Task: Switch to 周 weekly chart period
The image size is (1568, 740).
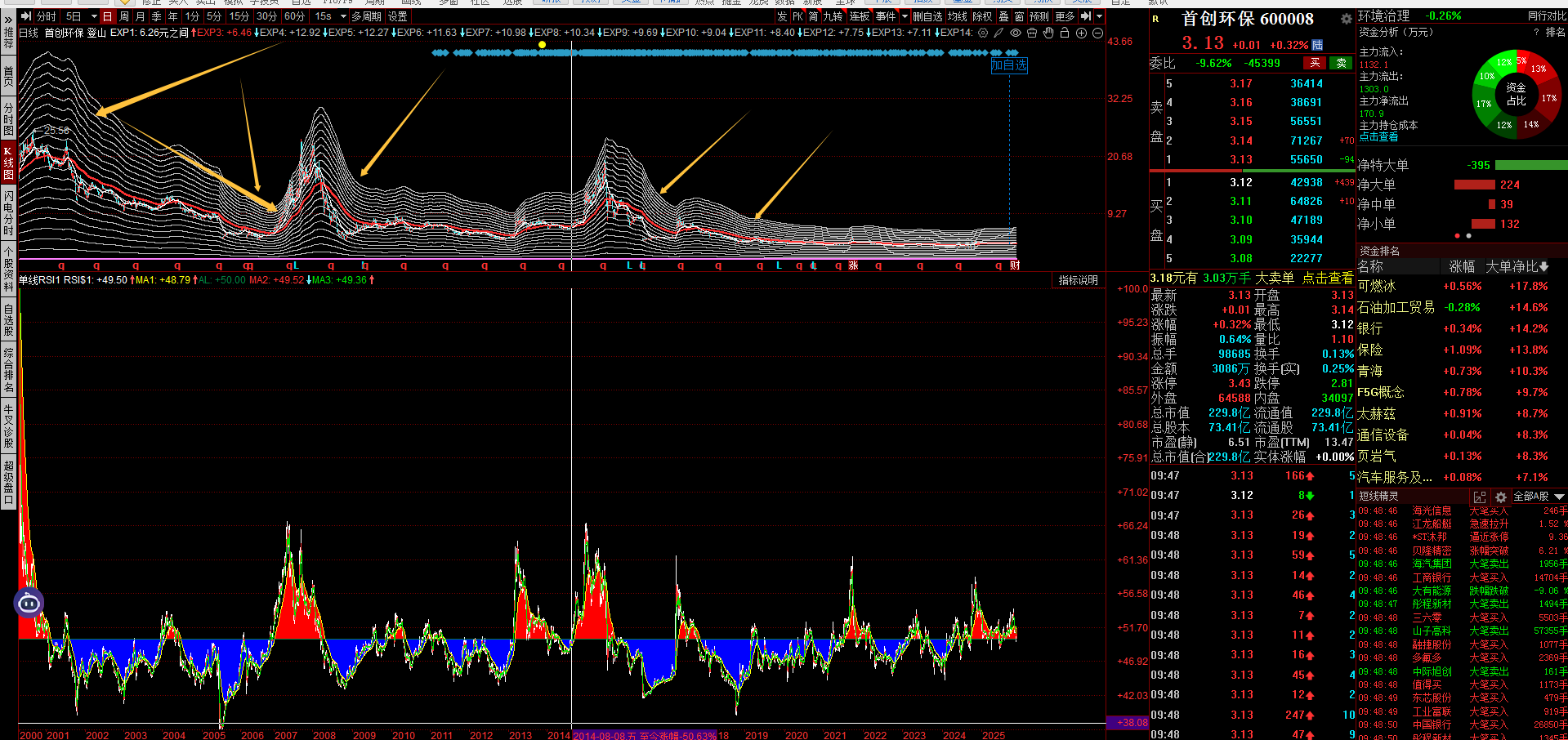Action: [124, 16]
